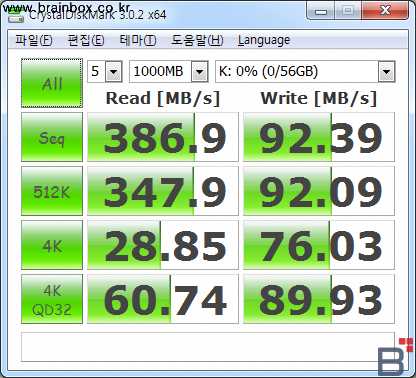Expand the test count dropdown showing 5
The image size is (416, 378).
114,71
